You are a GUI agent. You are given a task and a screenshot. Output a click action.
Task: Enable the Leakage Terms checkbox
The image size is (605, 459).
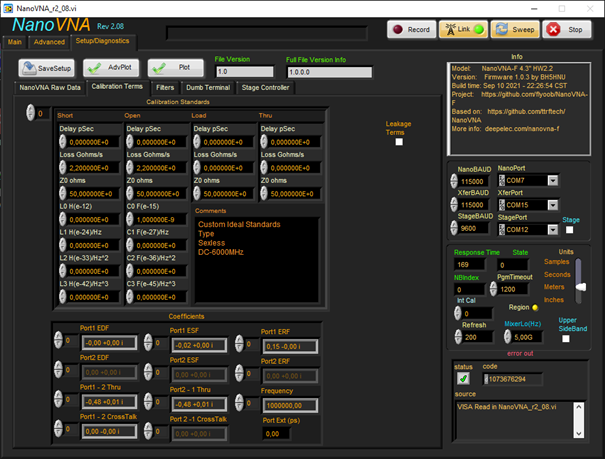(x=399, y=142)
